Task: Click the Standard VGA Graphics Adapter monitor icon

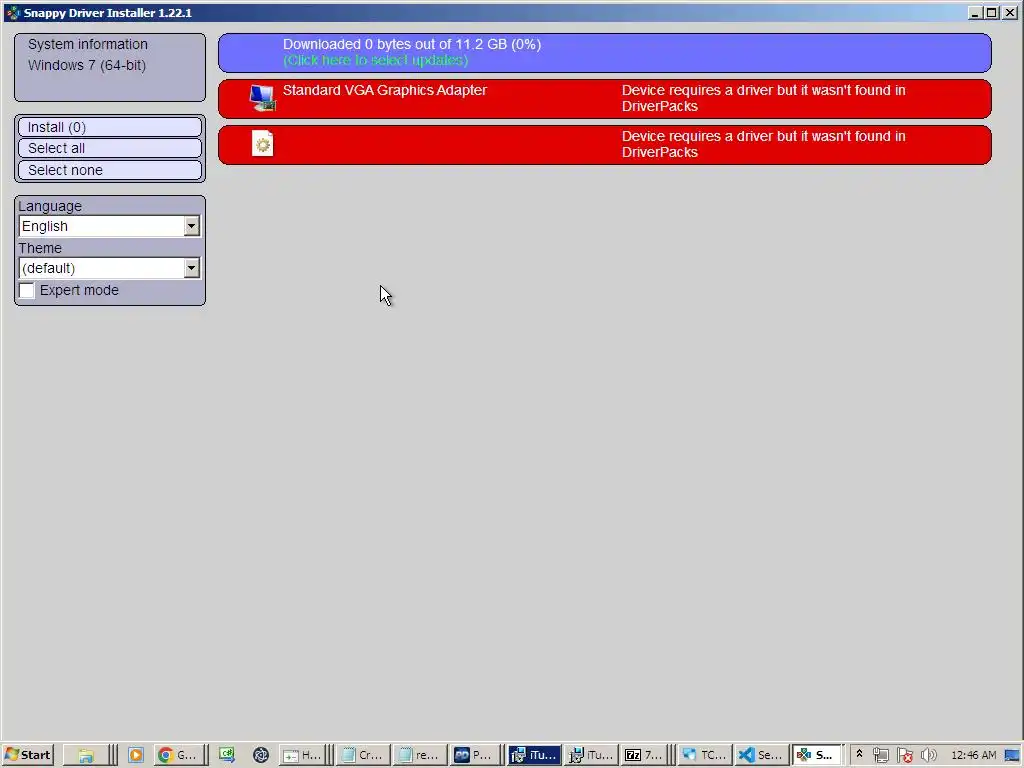Action: tap(263, 98)
